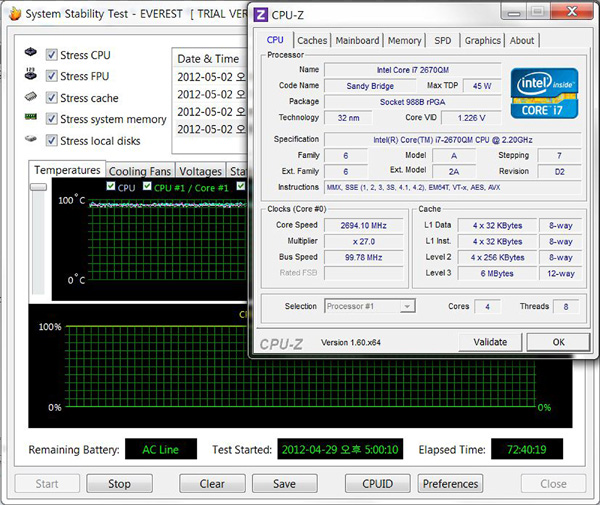Click the Specification field with i7-2670QM text

[x=453, y=140]
